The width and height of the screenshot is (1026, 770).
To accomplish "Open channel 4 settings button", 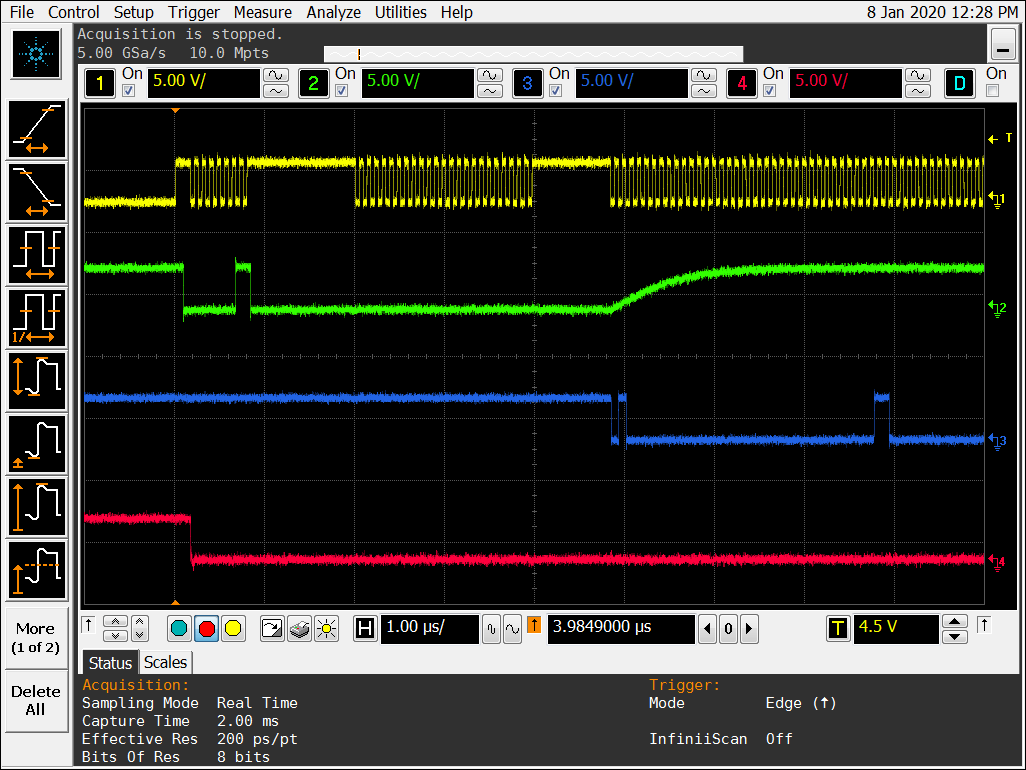I will pos(741,83).
